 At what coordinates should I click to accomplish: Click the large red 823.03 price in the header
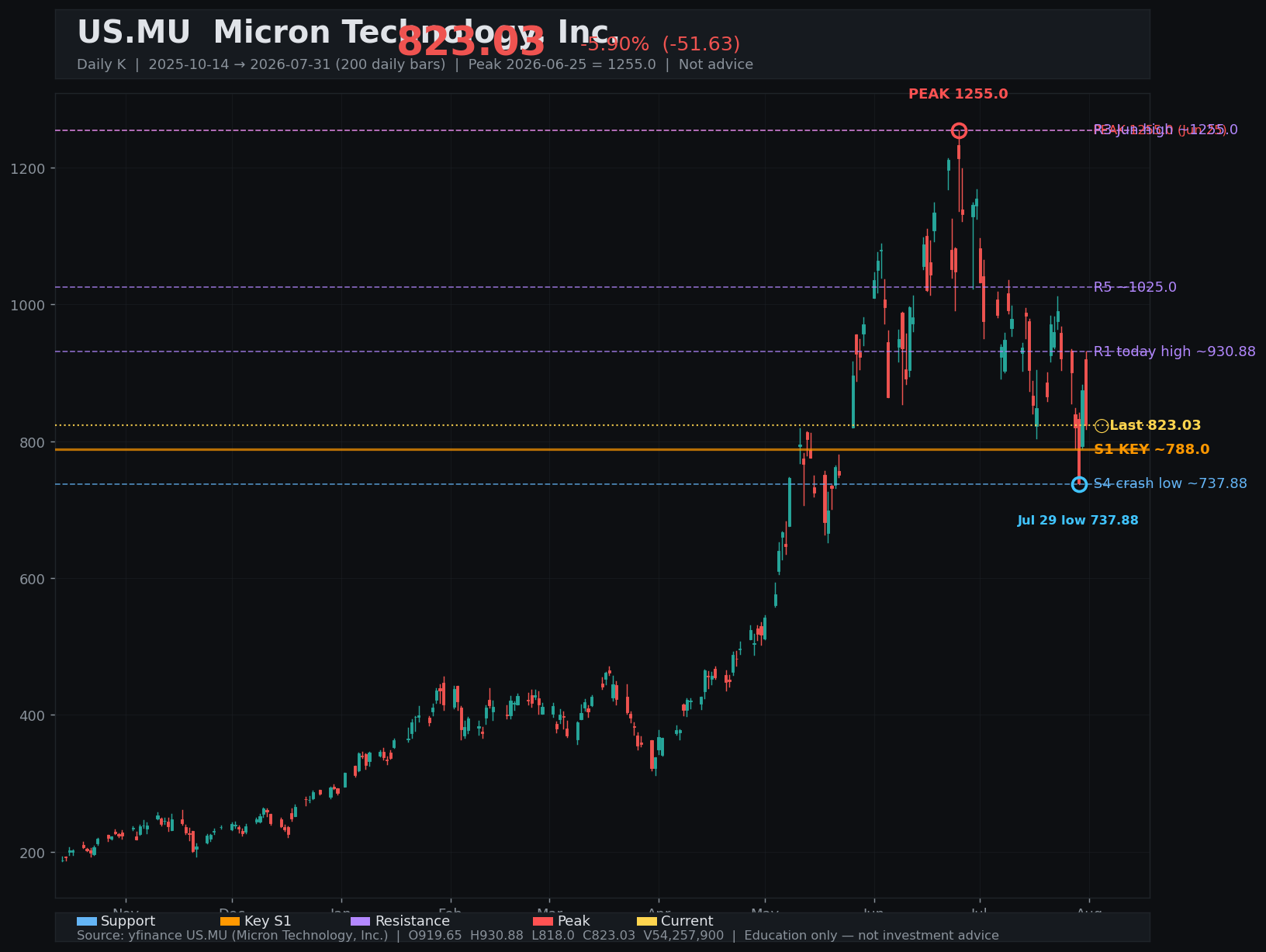(x=472, y=42)
